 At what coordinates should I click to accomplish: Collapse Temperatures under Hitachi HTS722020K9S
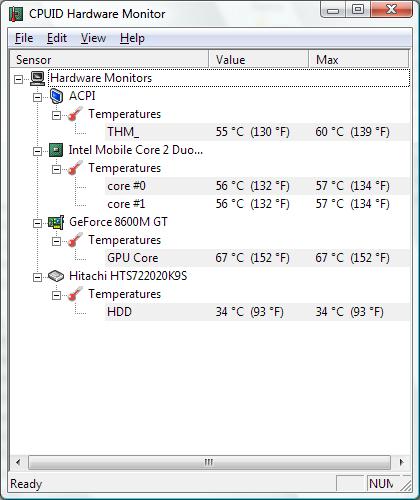coord(56,295)
